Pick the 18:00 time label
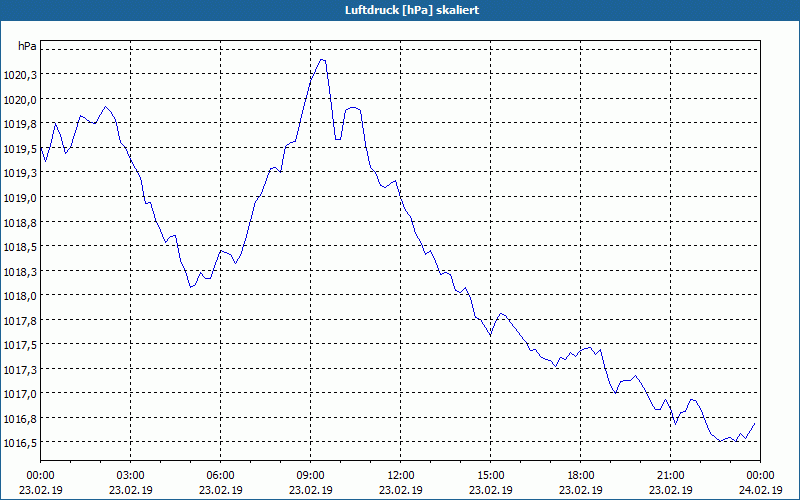This screenshot has height=500, width=800. click(x=581, y=476)
